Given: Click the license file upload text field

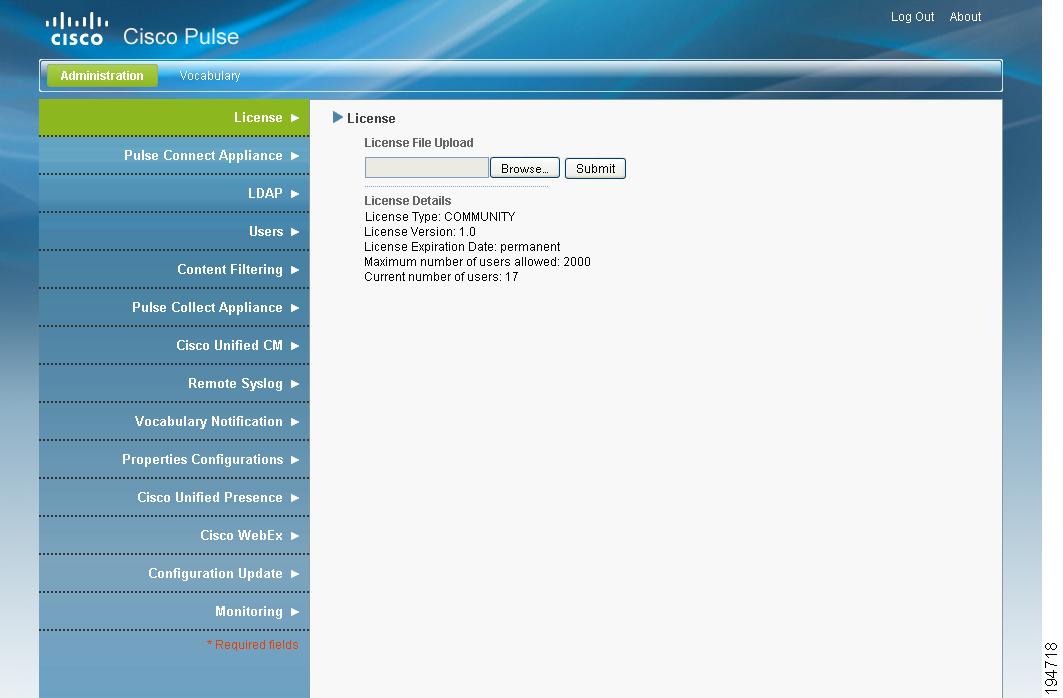Looking at the screenshot, I should click(426, 168).
